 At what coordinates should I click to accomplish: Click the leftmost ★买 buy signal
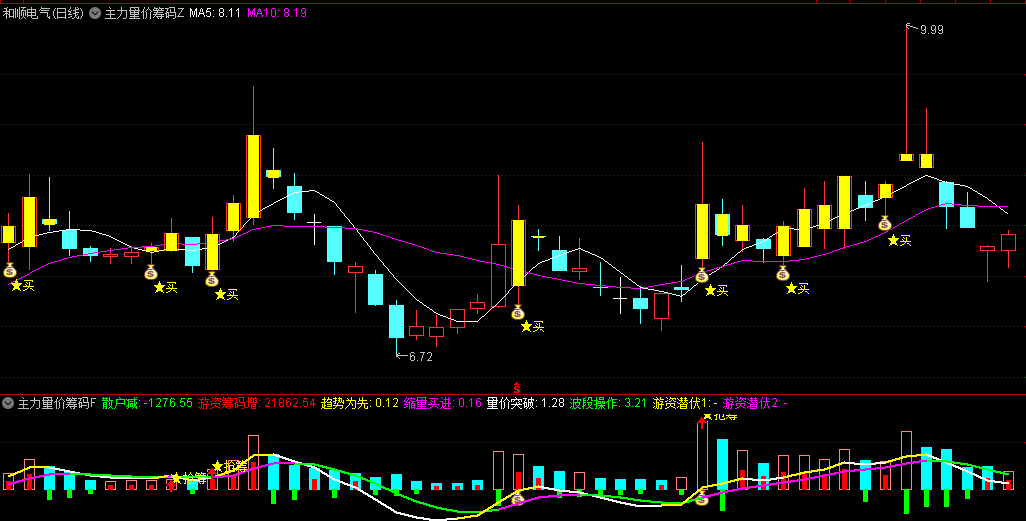[x=22, y=285]
